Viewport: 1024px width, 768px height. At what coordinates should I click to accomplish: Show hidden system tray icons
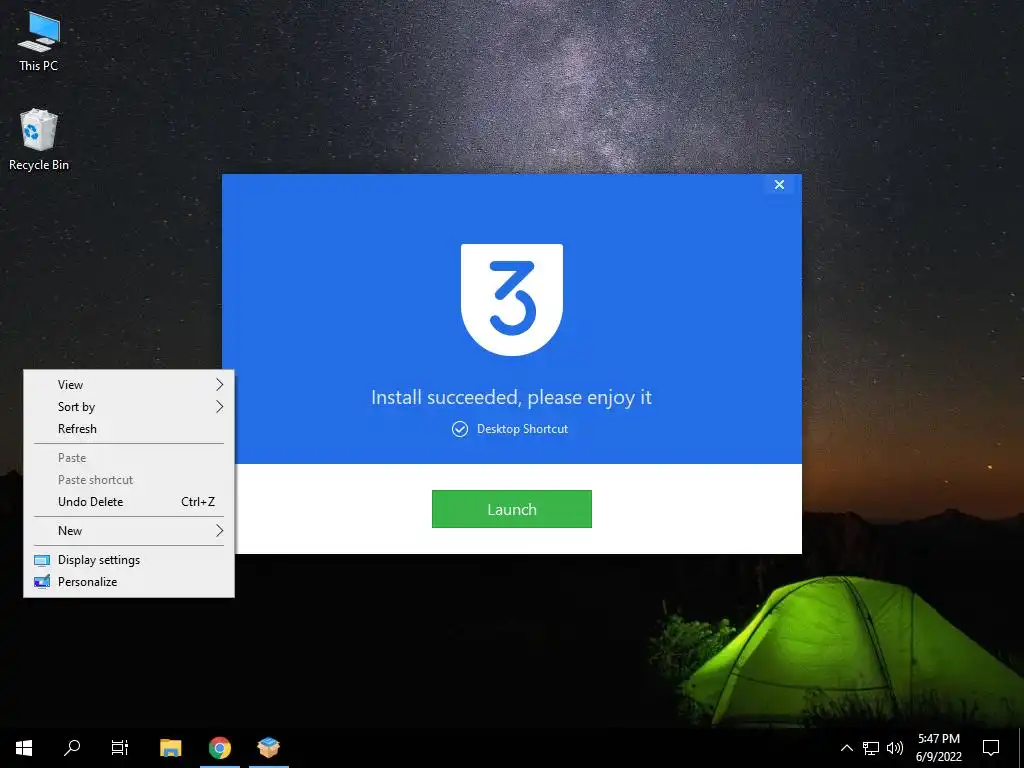(846, 748)
